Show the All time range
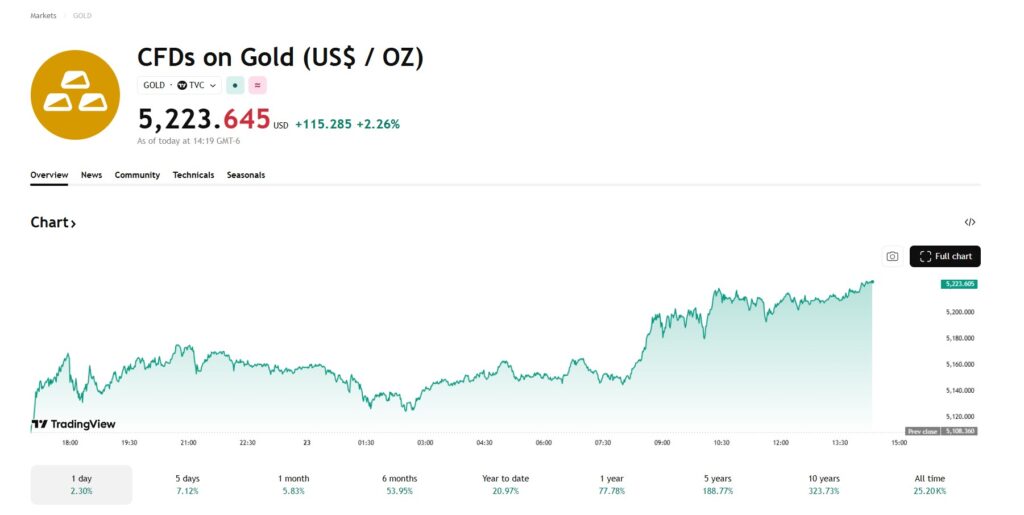The width and height of the screenshot is (1024, 515). click(x=929, y=484)
